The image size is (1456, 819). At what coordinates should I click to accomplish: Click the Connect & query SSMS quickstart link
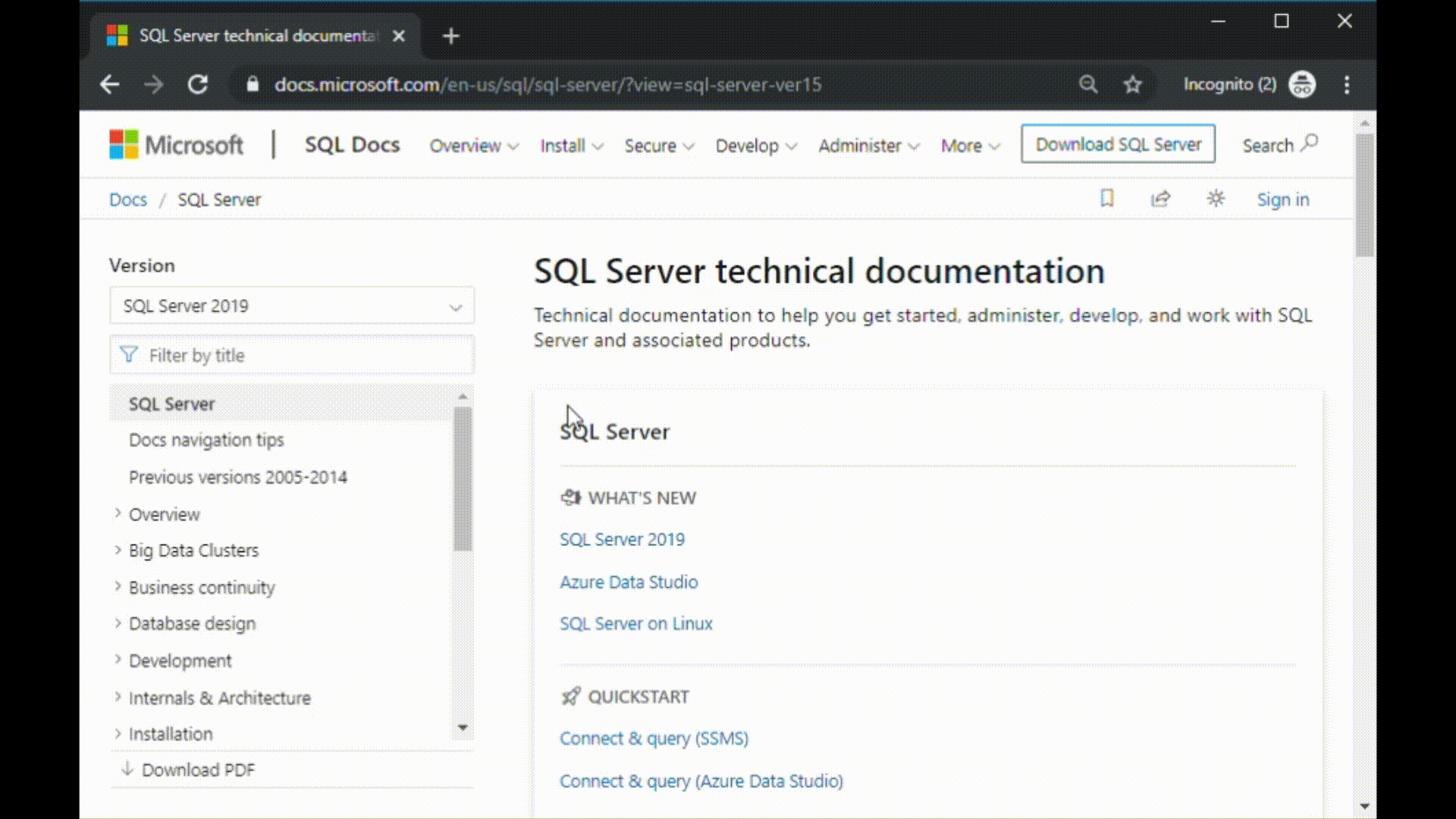(x=653, y=738)
